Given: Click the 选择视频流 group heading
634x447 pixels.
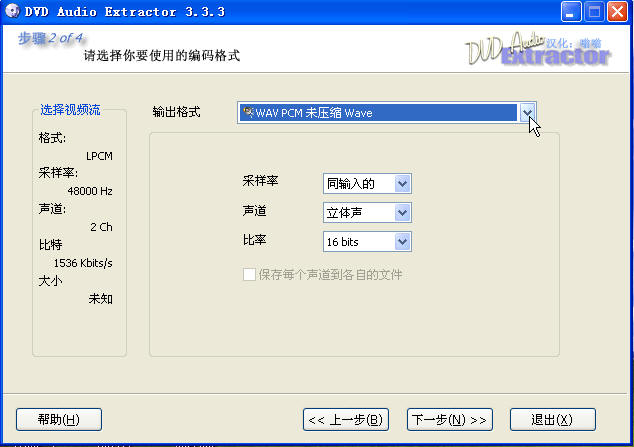Looking at the screenshot, I should click(x=70, y=110).
